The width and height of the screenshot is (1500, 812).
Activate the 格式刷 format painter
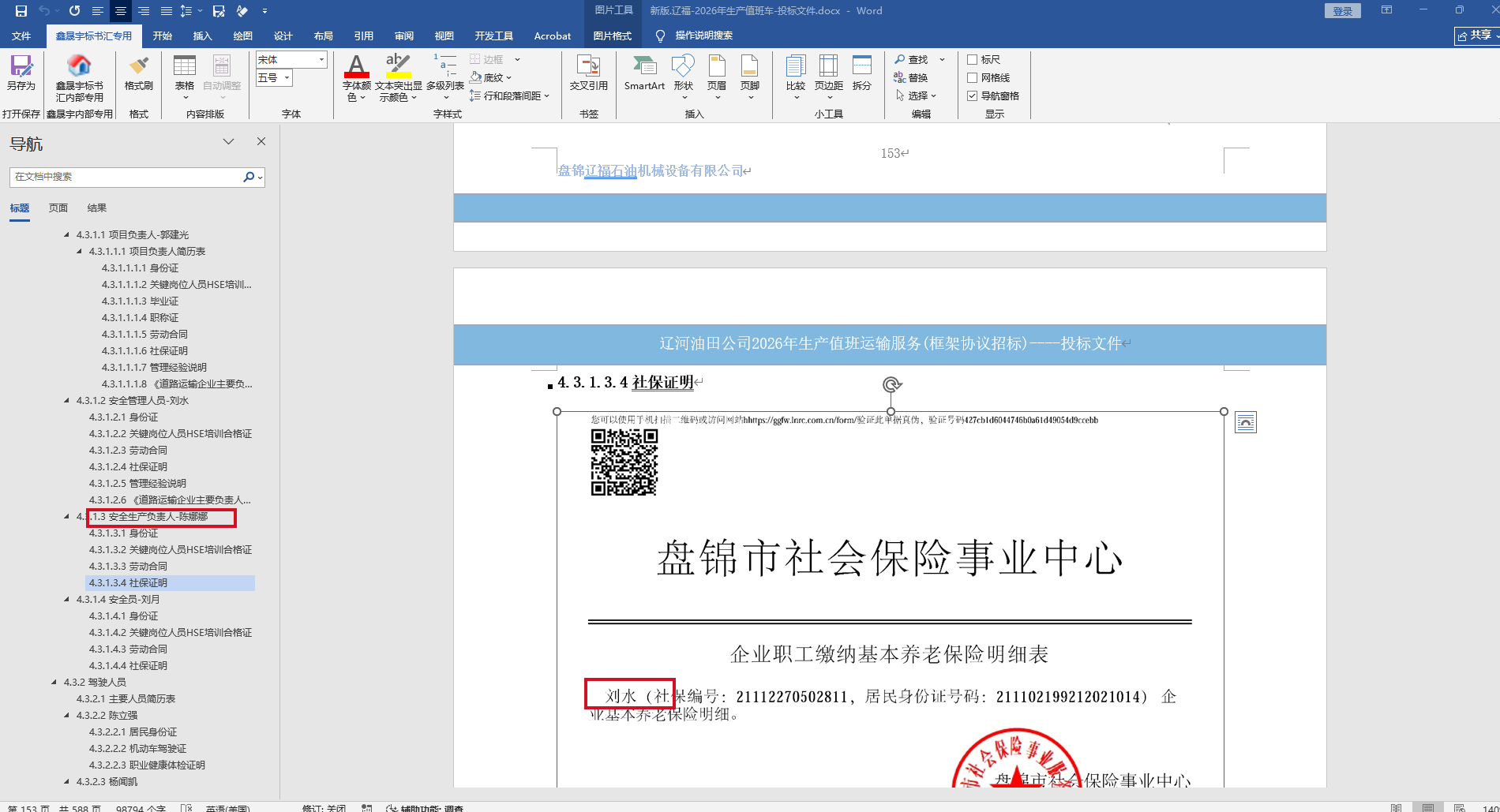tap(138, 73)
